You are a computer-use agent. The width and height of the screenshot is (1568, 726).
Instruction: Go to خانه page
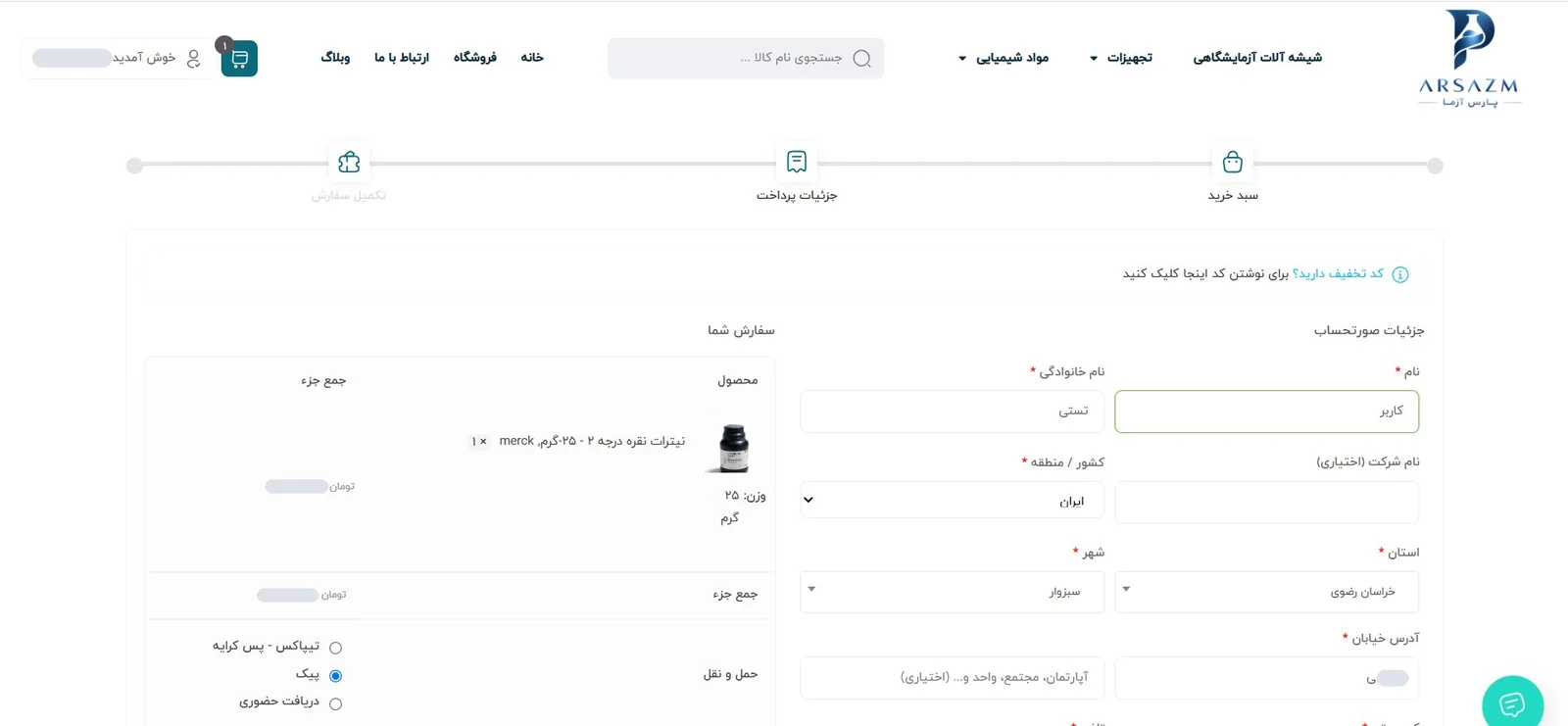(x=532, y=58)
